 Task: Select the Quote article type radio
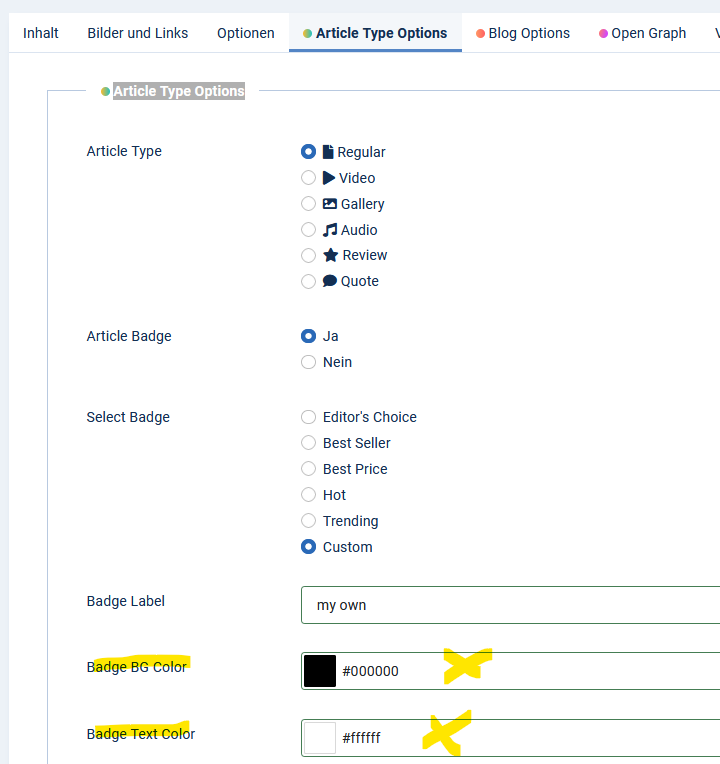(x=308, y=281)
